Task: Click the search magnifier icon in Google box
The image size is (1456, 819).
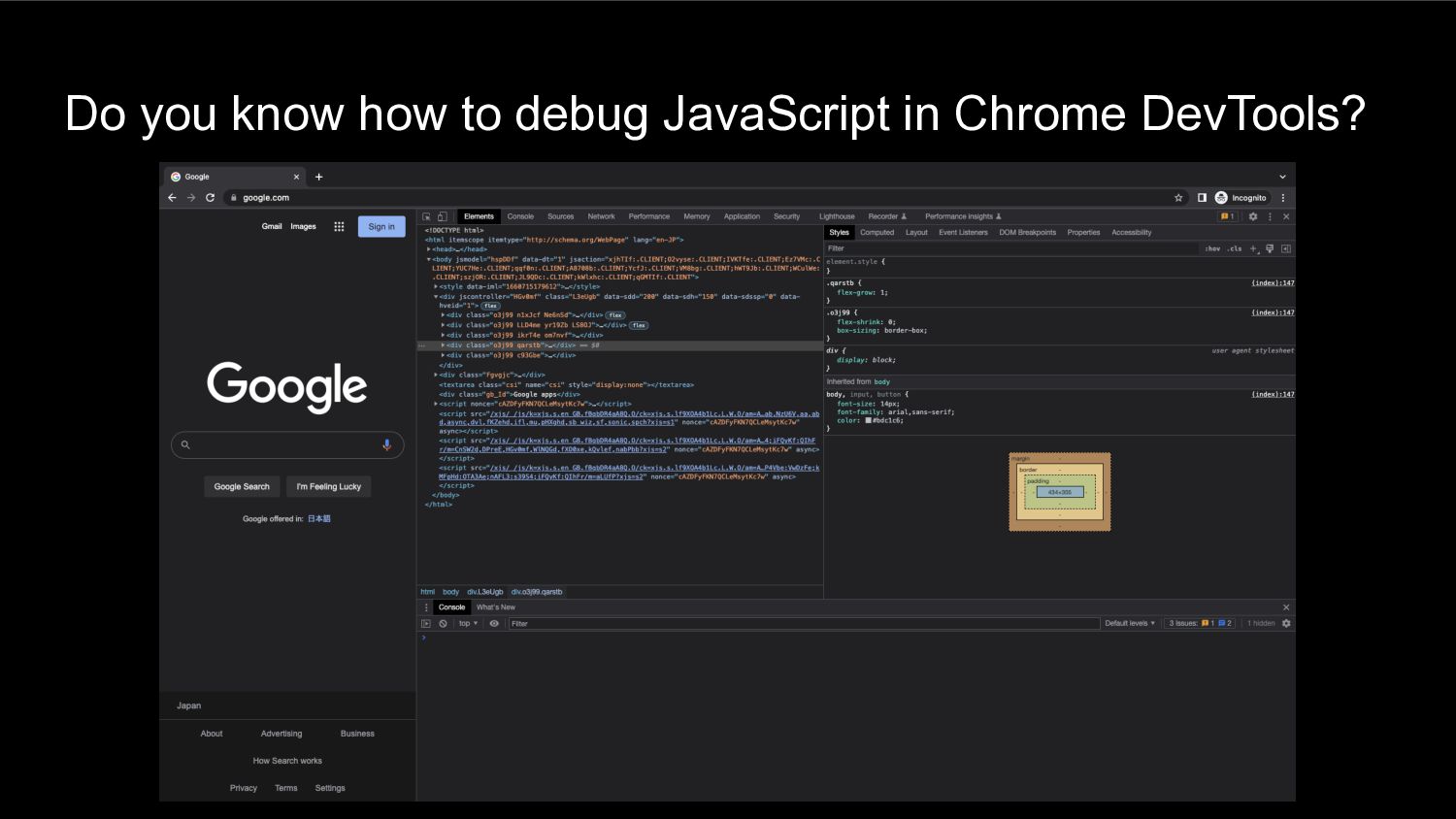Action: [185, 444]
